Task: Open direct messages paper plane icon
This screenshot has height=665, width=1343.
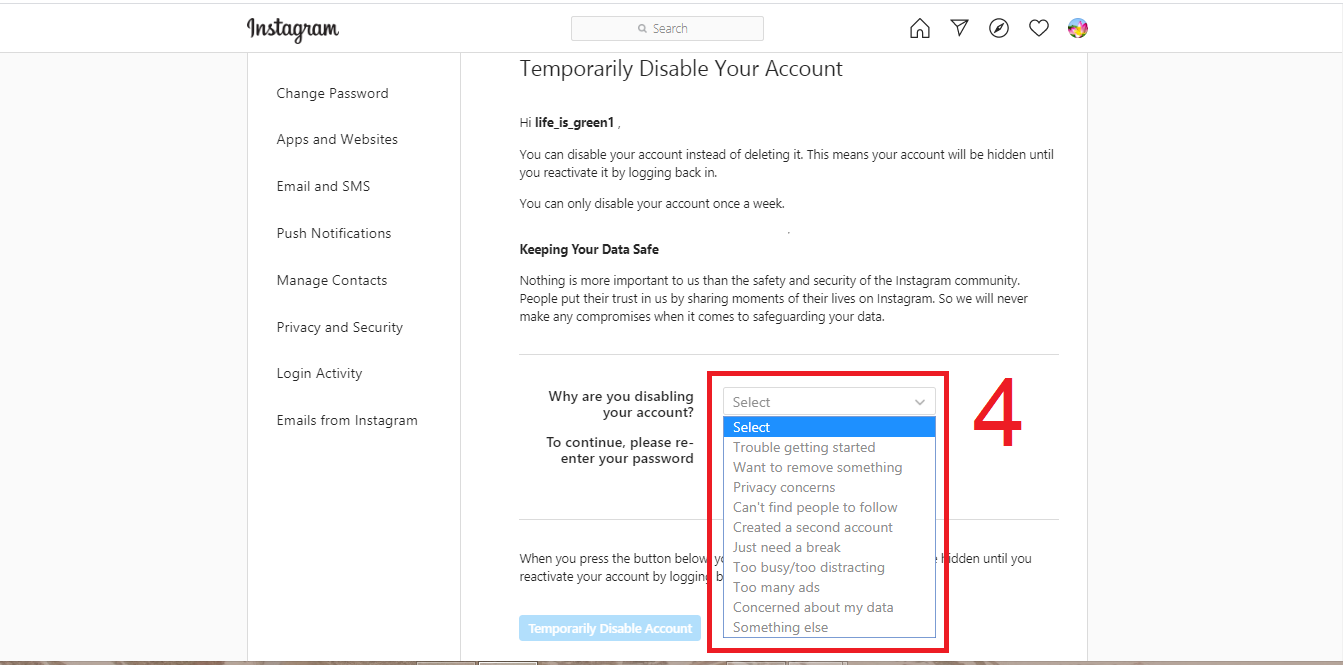Action: (959, 28)
